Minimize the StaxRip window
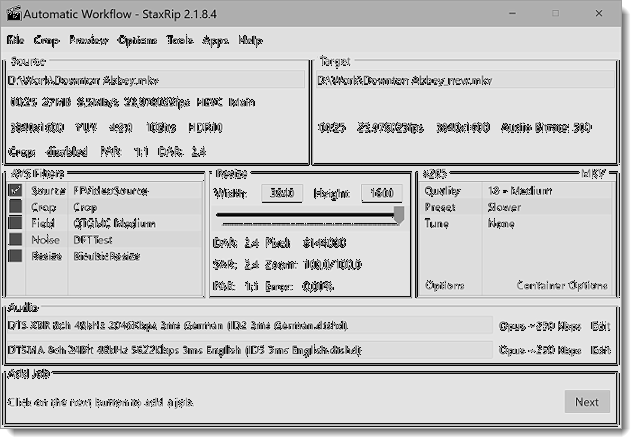Screen dimensions: 637x444 pyautogui.click(x=512, y=13)
